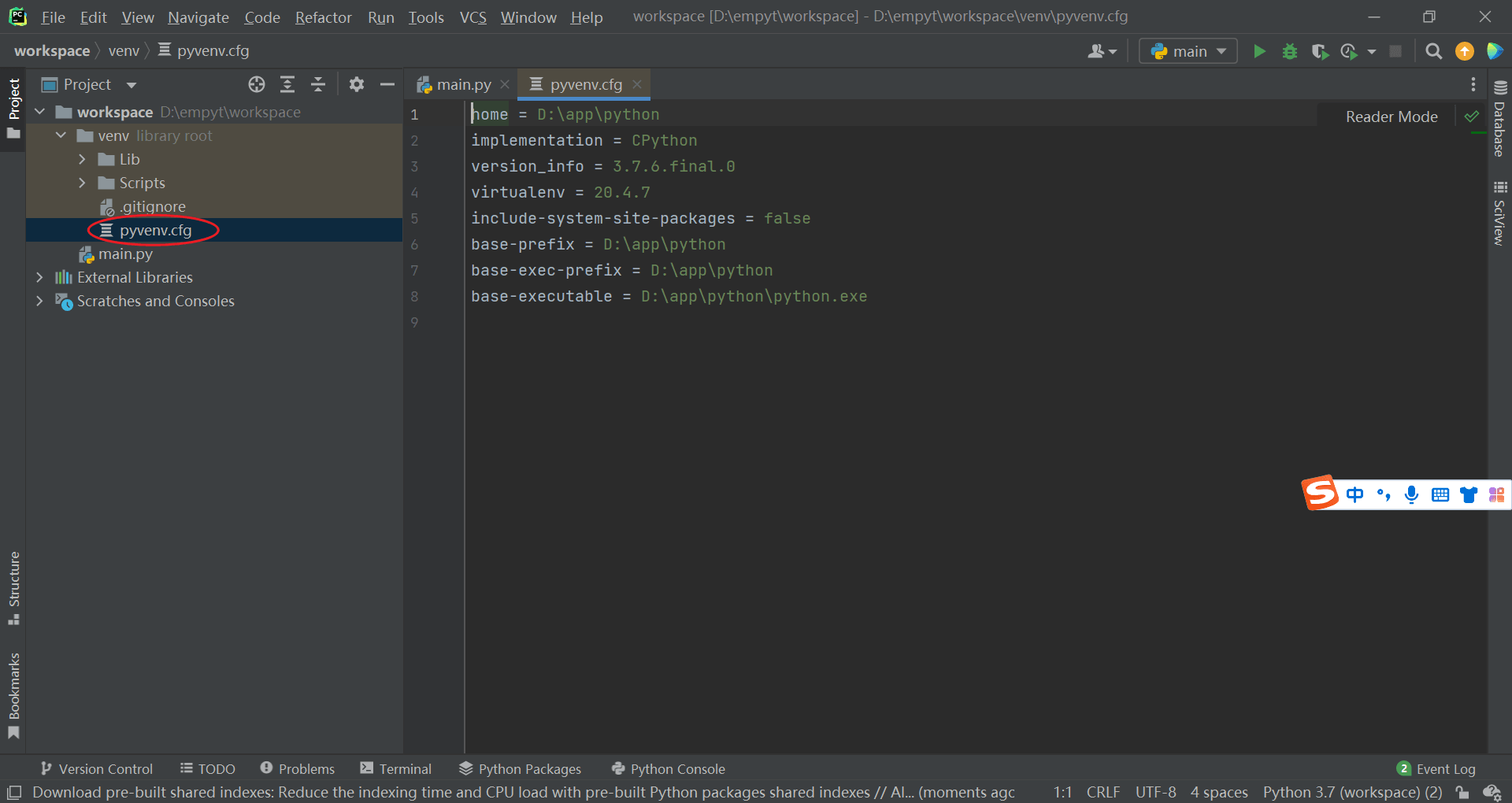Expand all in Project panel
Image resolution: width=1512 pixels, height=803 pixels.
click(x=287, y=84)
